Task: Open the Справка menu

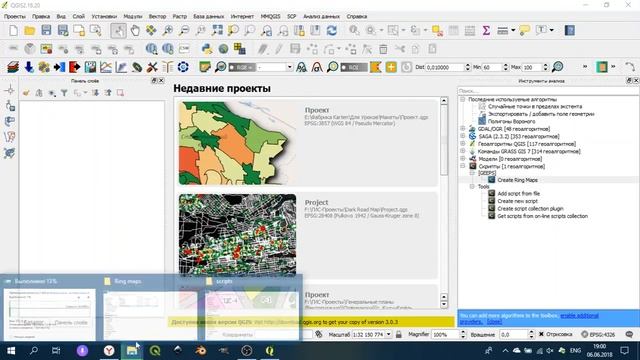Action: click(x=357, y=16)
